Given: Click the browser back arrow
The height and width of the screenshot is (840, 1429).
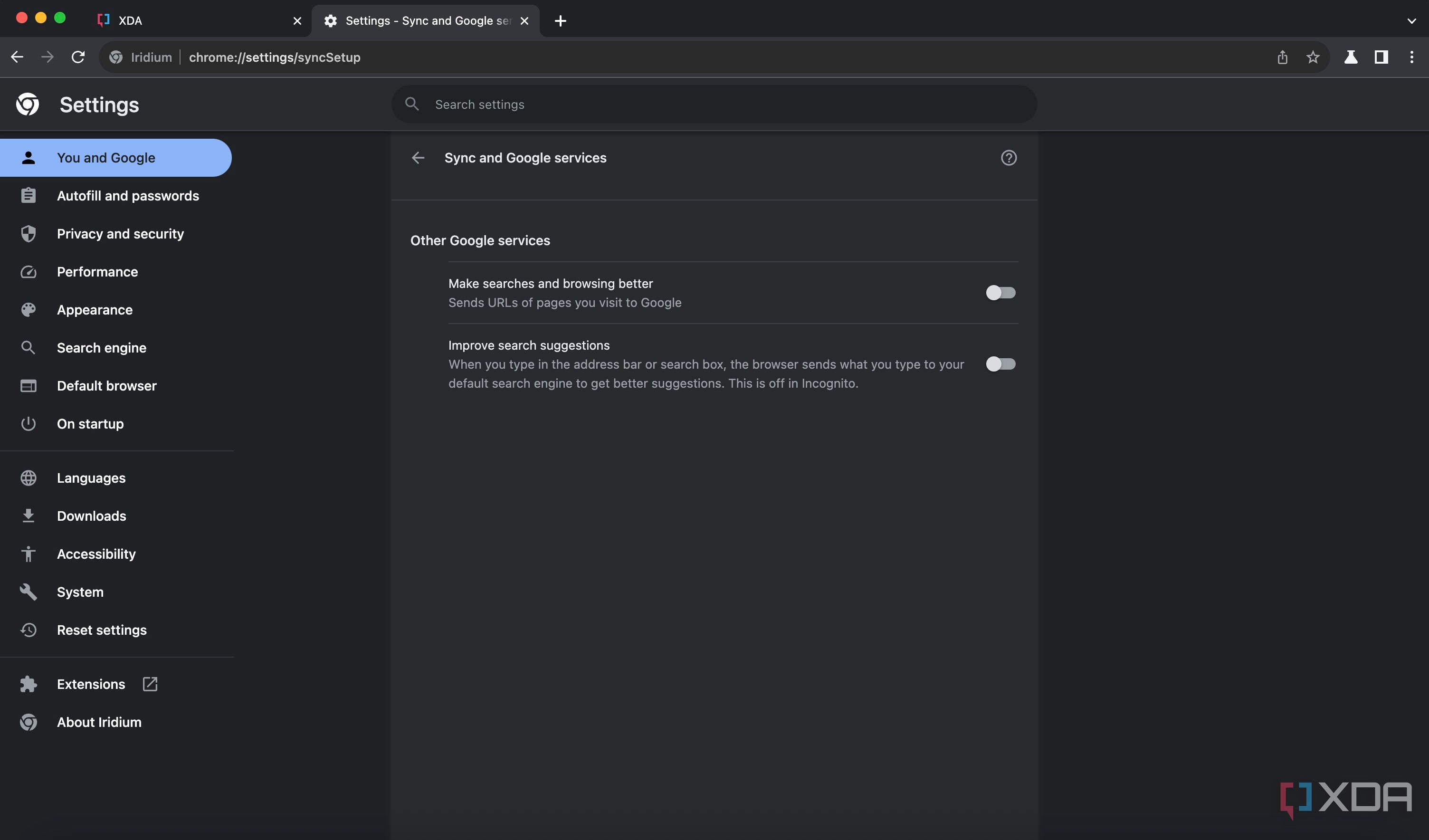Looking at the screenshot, I should [x=17, y=57].
